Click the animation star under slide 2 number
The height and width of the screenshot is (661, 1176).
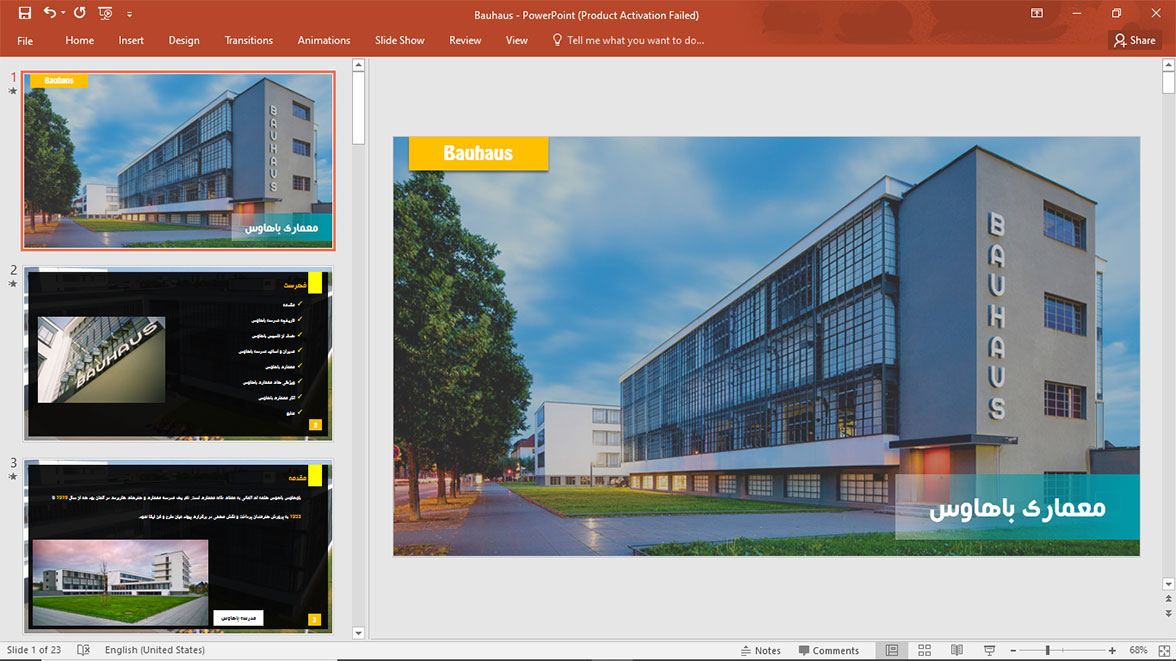click(x=13, y=284)
